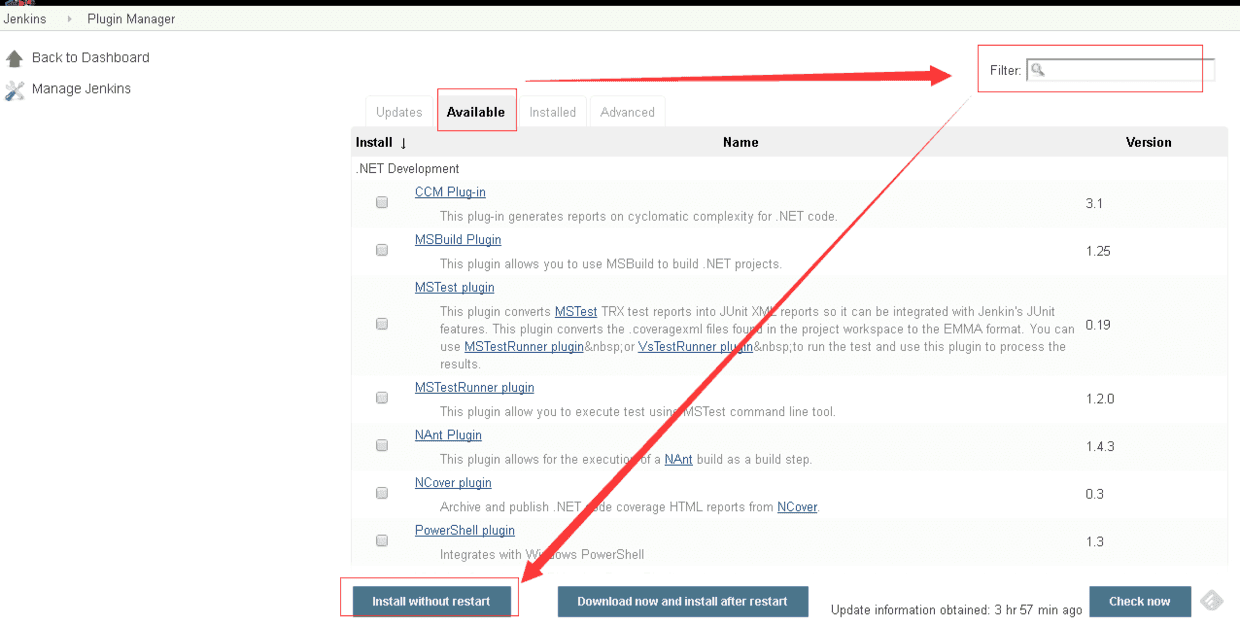Click the Install without restart button
Screen dimensions: 1240x626
pyautogui.click(x=431, y=601)
